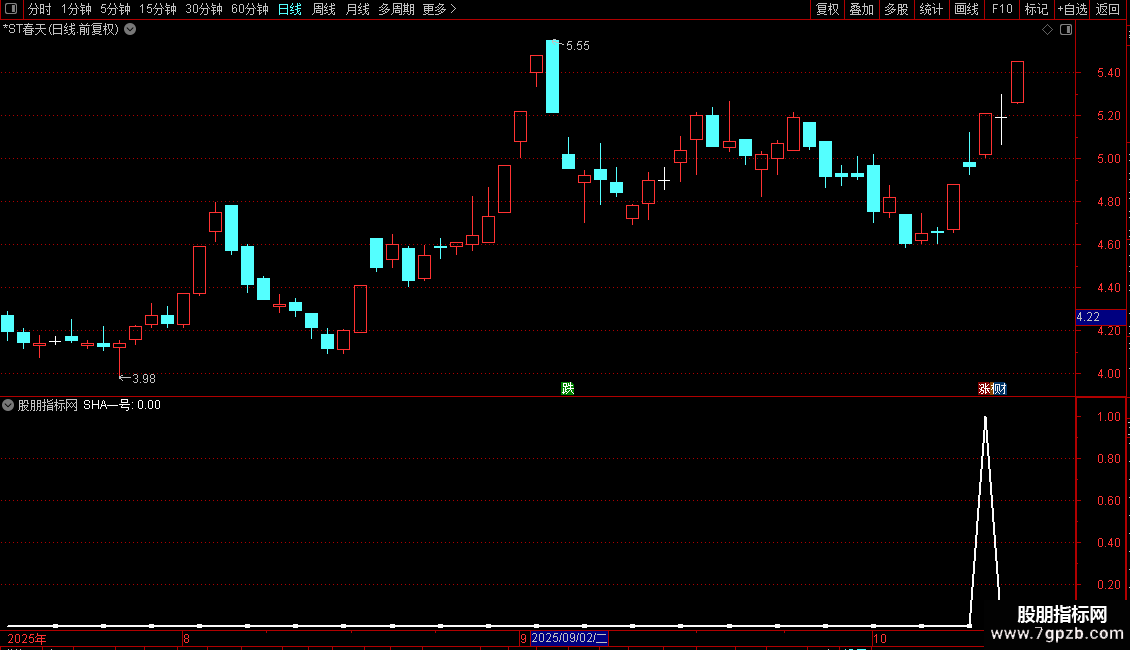
Task: Switch to 日线 daily chart
Action: (x=290, y=9)
